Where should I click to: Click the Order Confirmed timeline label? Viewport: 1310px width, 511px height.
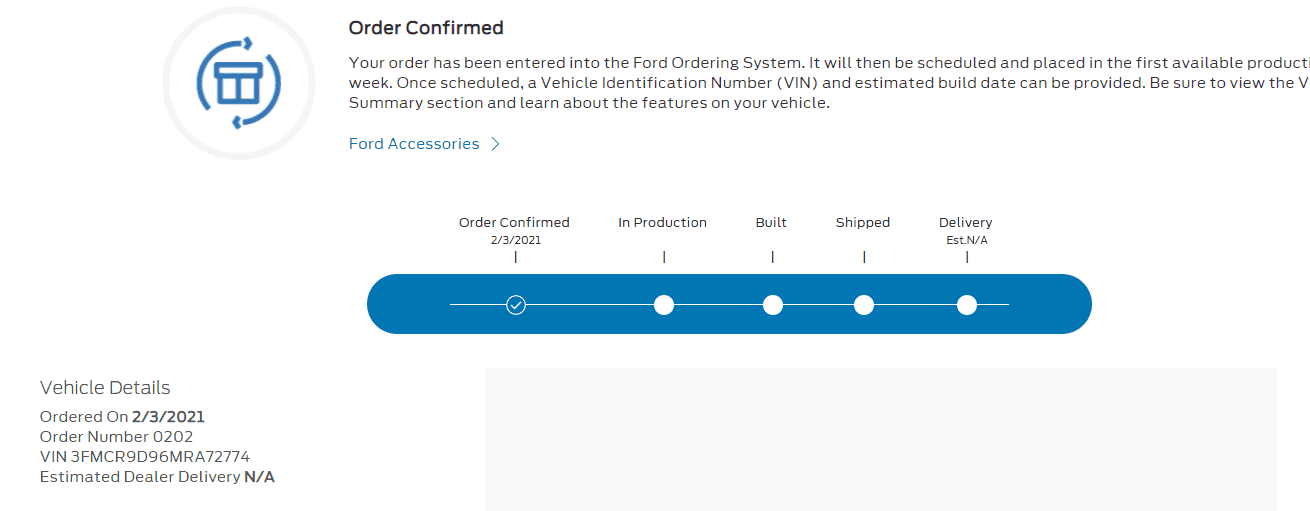[514, 223]
